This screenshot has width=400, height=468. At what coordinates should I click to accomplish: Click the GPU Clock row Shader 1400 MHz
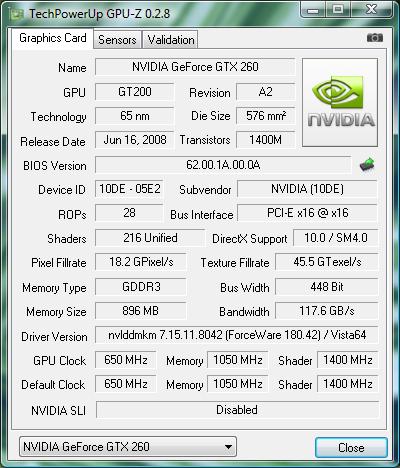pyautogui.click(x=348, y=360)
